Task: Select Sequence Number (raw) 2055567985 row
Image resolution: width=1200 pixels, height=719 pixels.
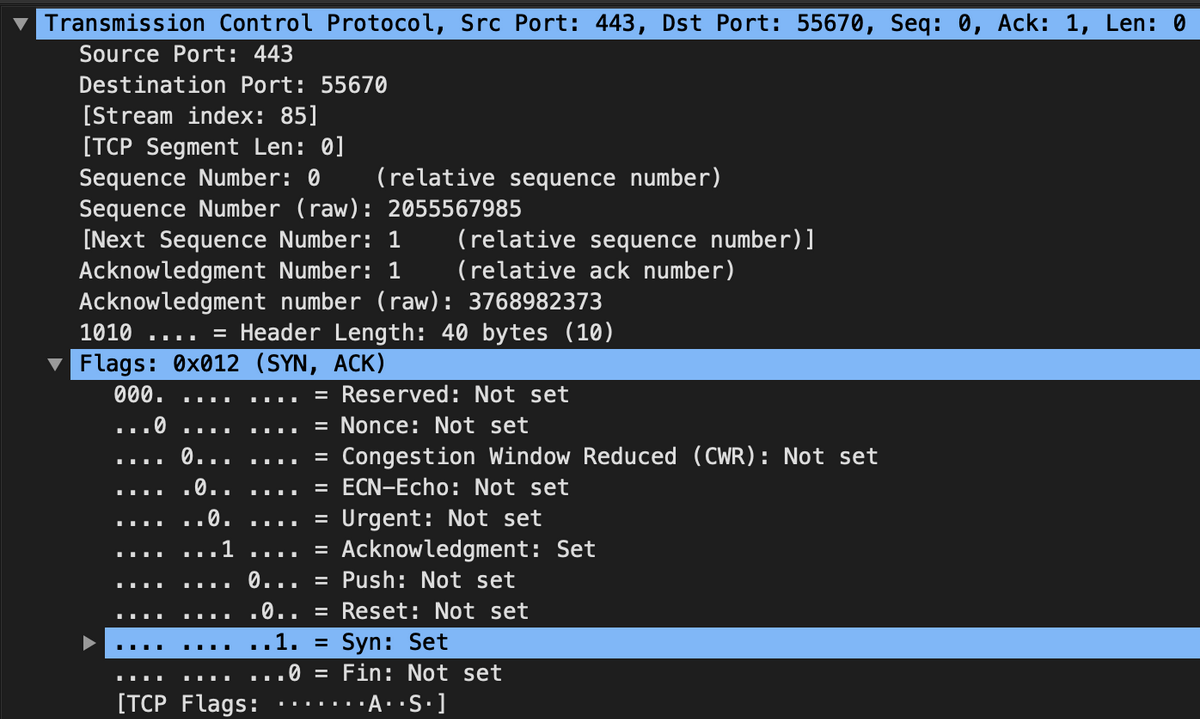Action: point(300,209)
